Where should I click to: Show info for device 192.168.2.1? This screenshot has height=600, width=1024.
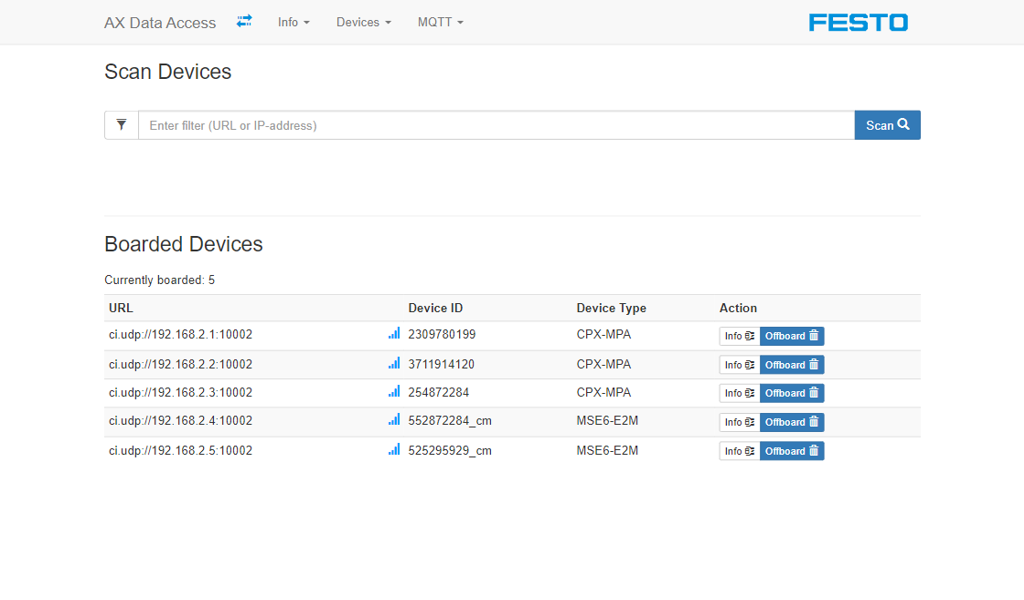pyautogui.click(x=739, y=336)
